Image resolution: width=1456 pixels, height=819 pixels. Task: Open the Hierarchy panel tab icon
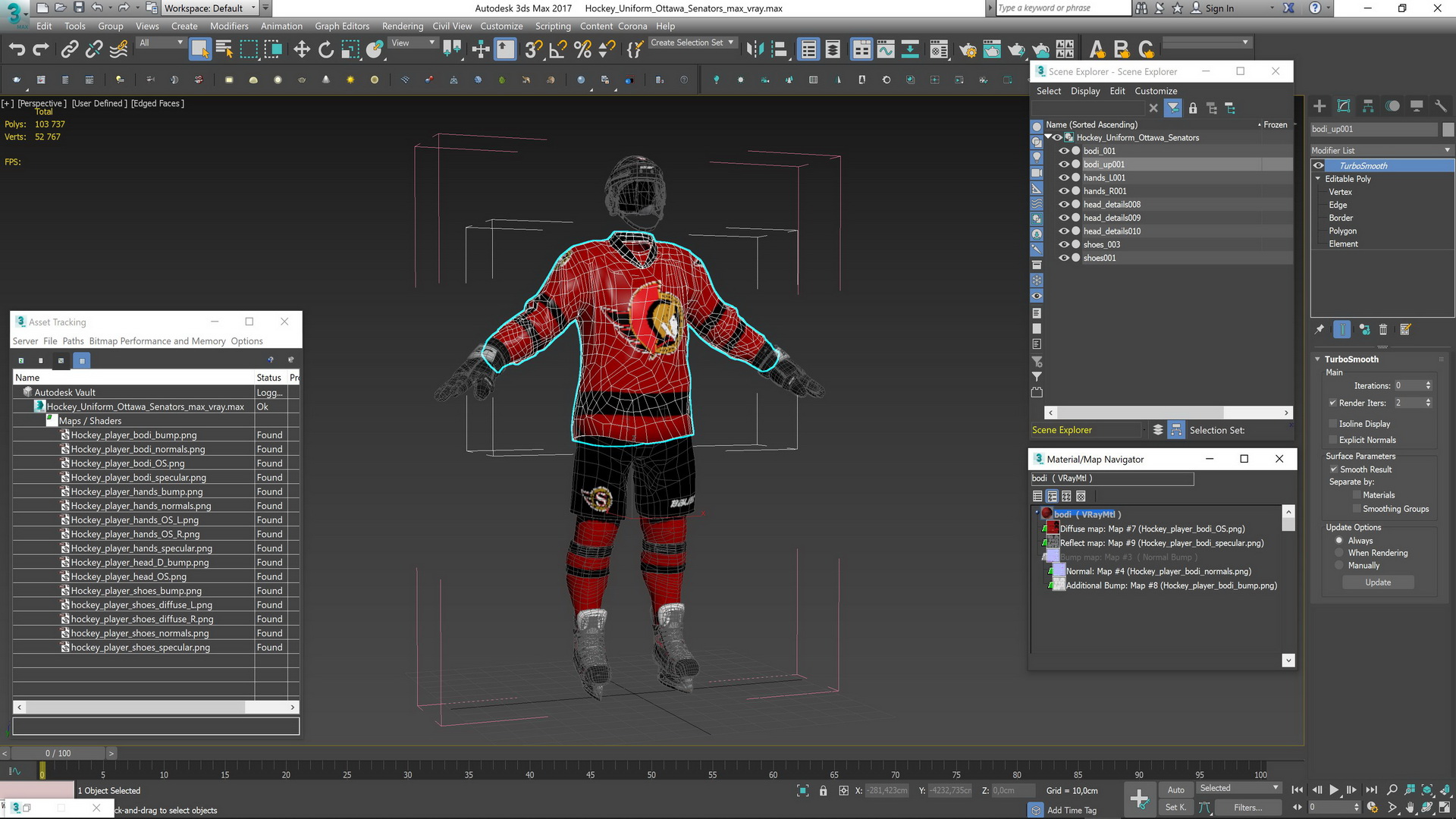1368,106
